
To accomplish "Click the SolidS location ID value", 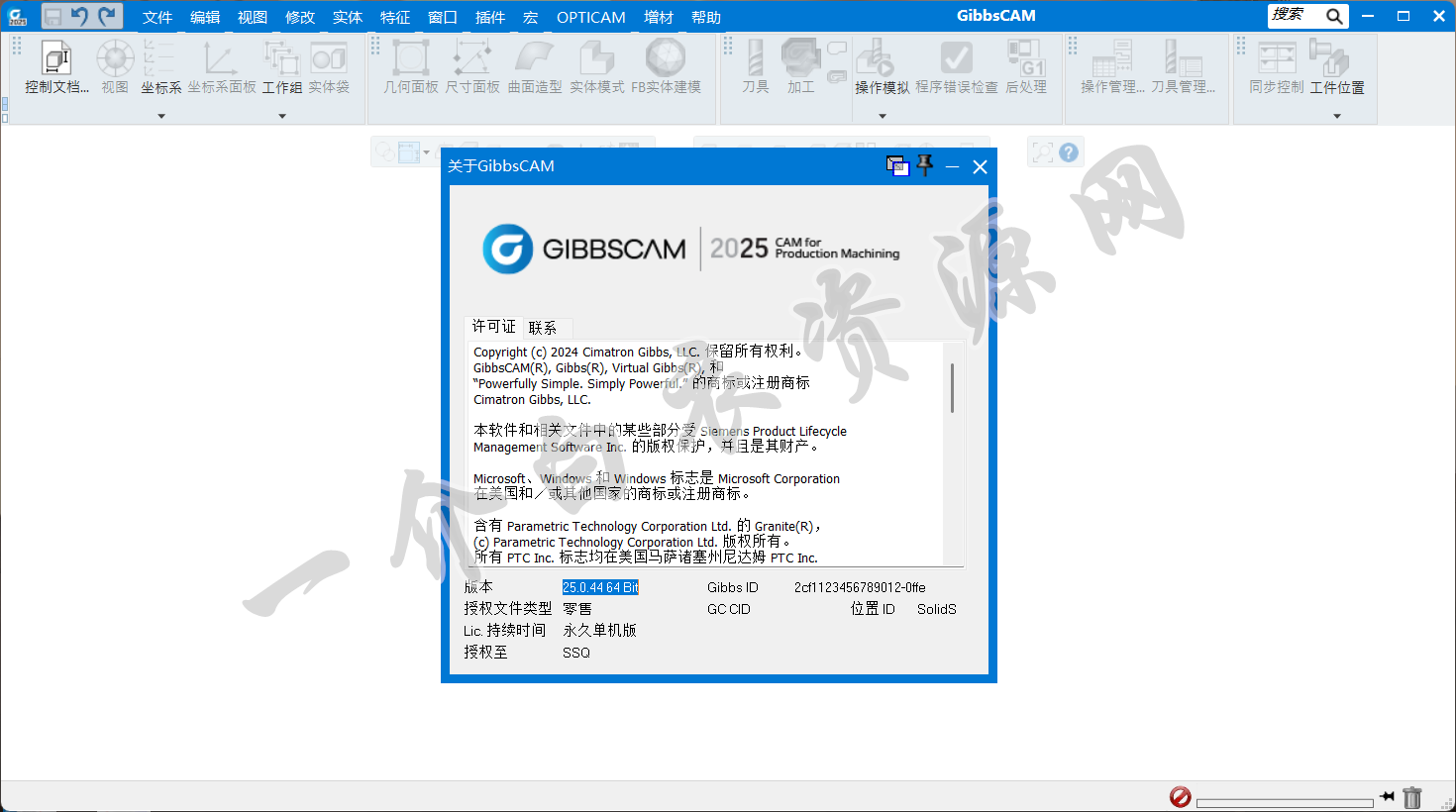I will point(937,609).
